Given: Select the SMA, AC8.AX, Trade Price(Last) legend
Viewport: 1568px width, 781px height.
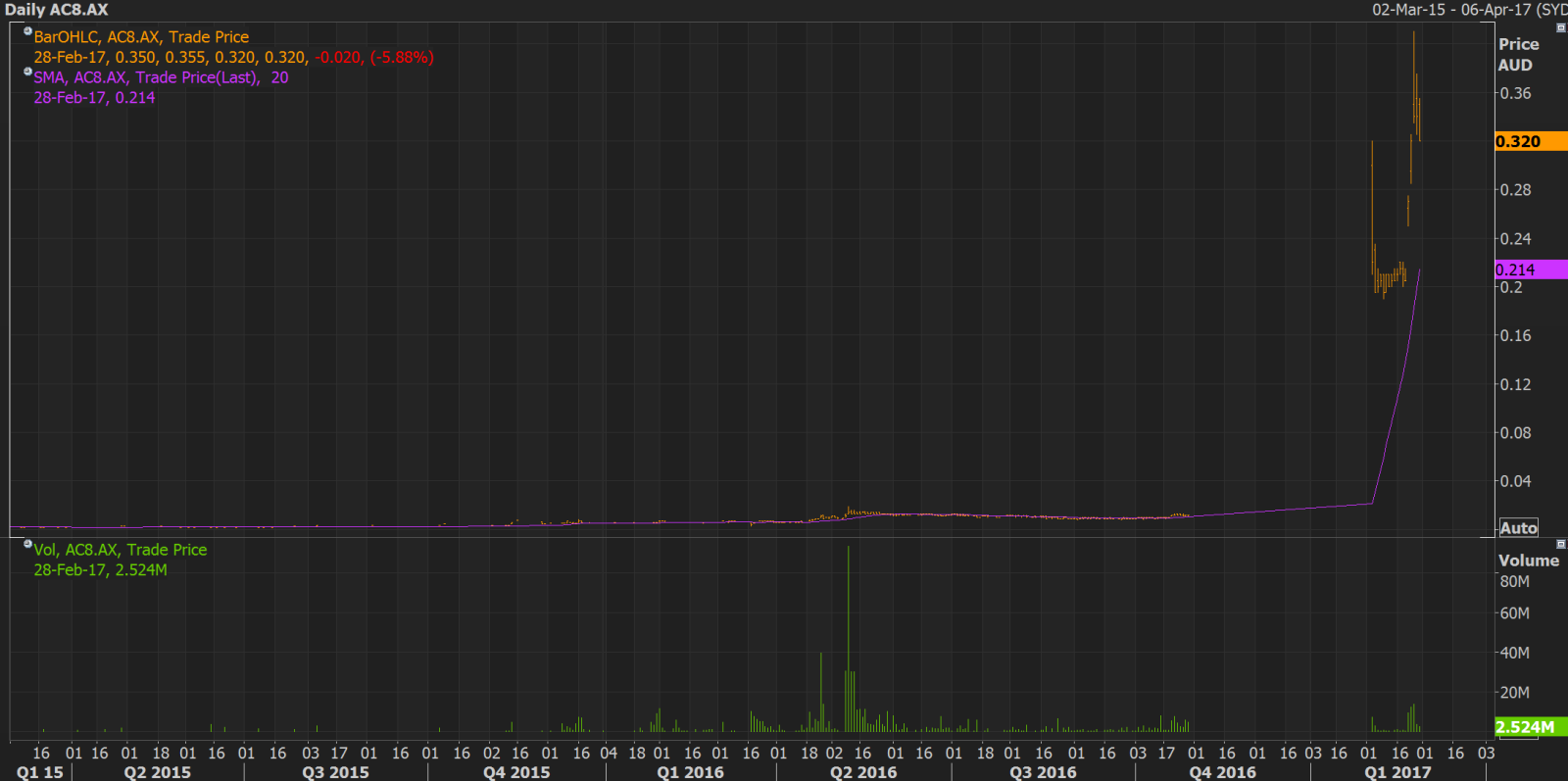Looking at the screenshot, I should click(161, 77).
